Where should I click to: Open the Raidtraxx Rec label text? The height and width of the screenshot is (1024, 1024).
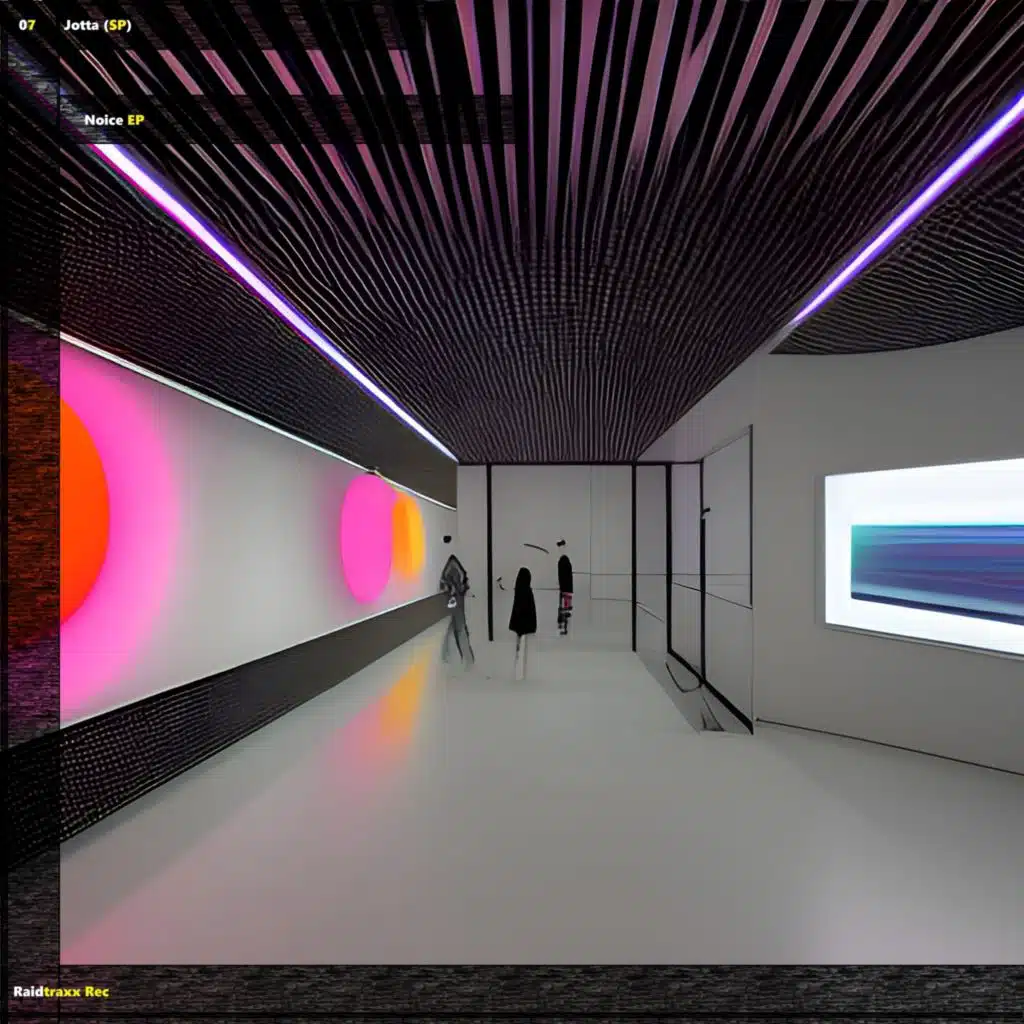click(61, 991)
